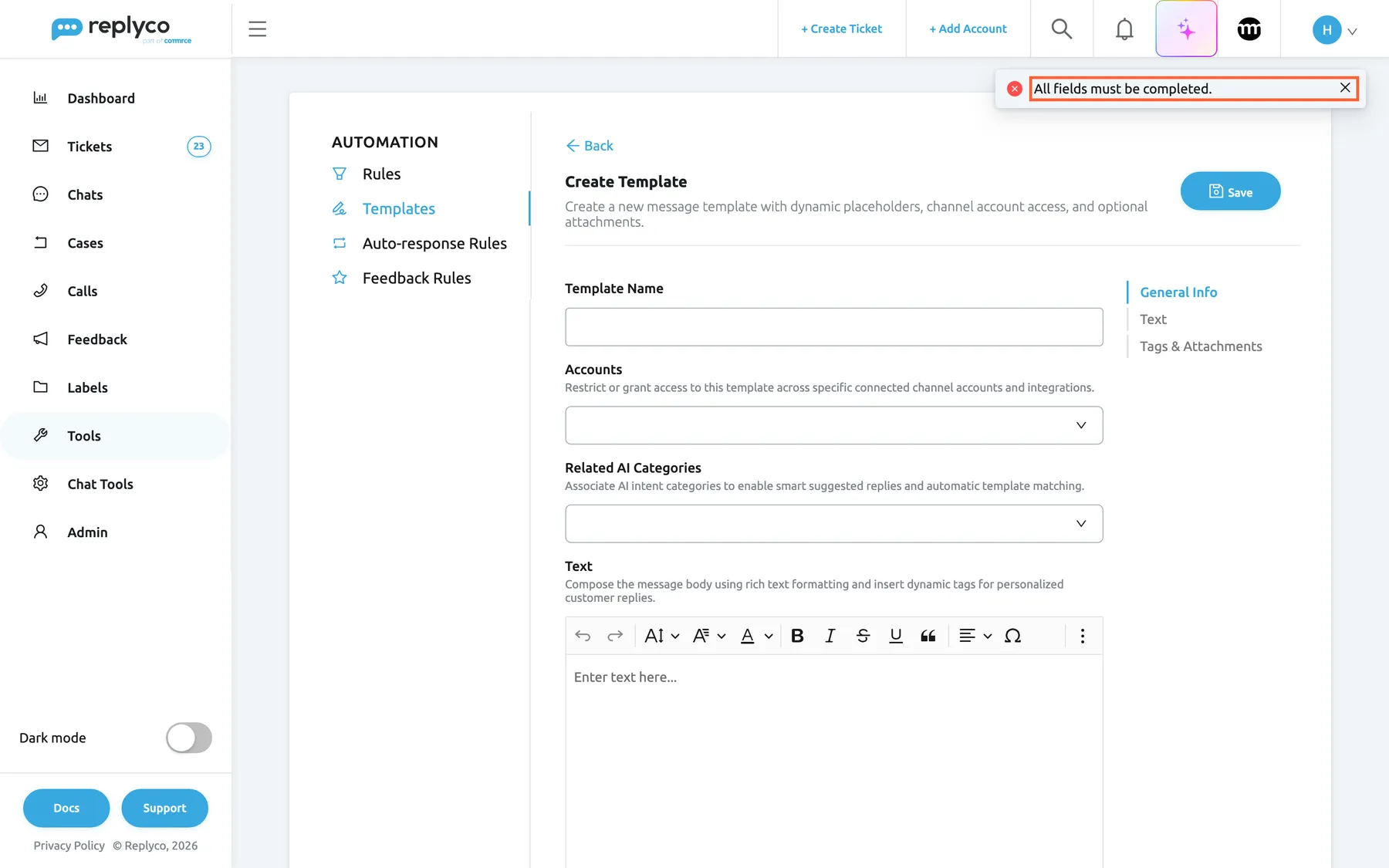Open font color dropdown in editor

click(x=756, y=636)
